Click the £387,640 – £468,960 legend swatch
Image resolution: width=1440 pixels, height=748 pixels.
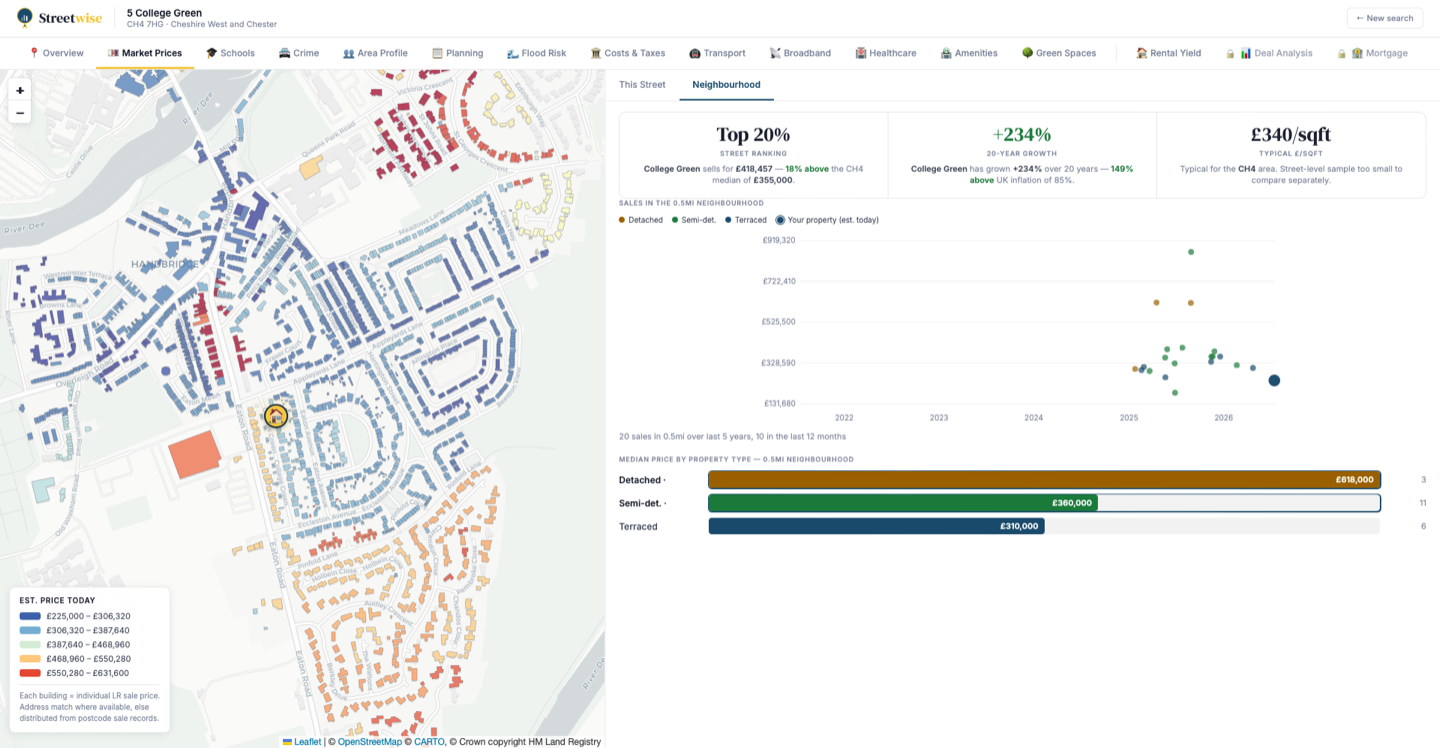pyautogui.click(x=30, y=645)
